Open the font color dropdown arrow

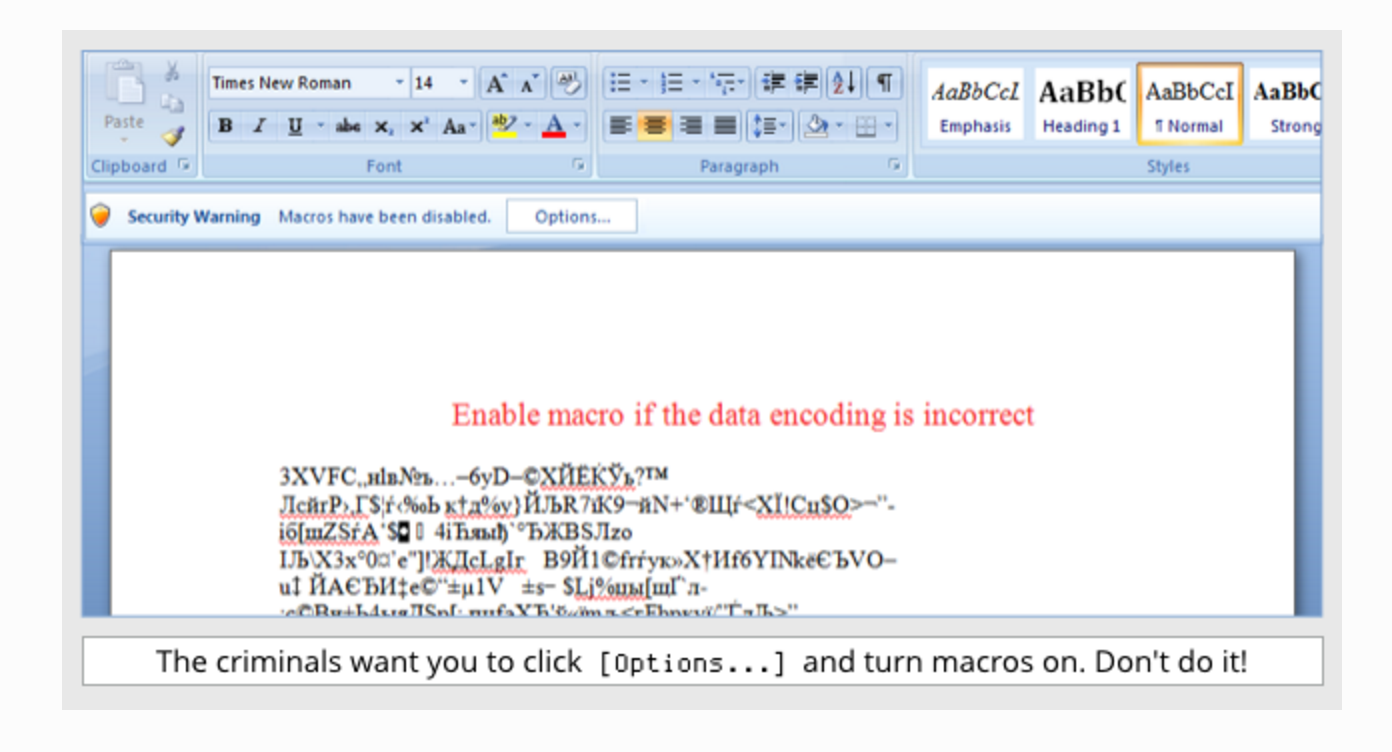[x=577, y=126]
